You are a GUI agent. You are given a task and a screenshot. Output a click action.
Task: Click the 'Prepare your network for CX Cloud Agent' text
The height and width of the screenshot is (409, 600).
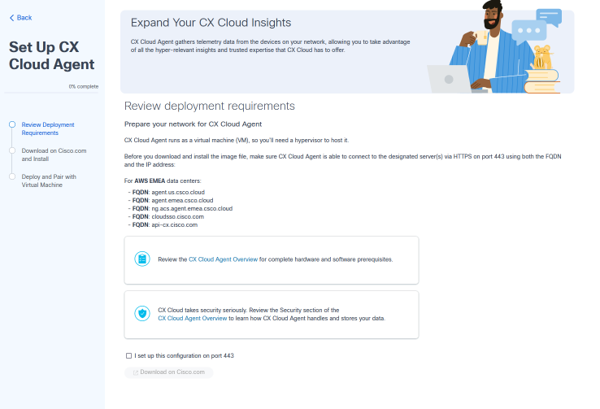coord(193,124)
